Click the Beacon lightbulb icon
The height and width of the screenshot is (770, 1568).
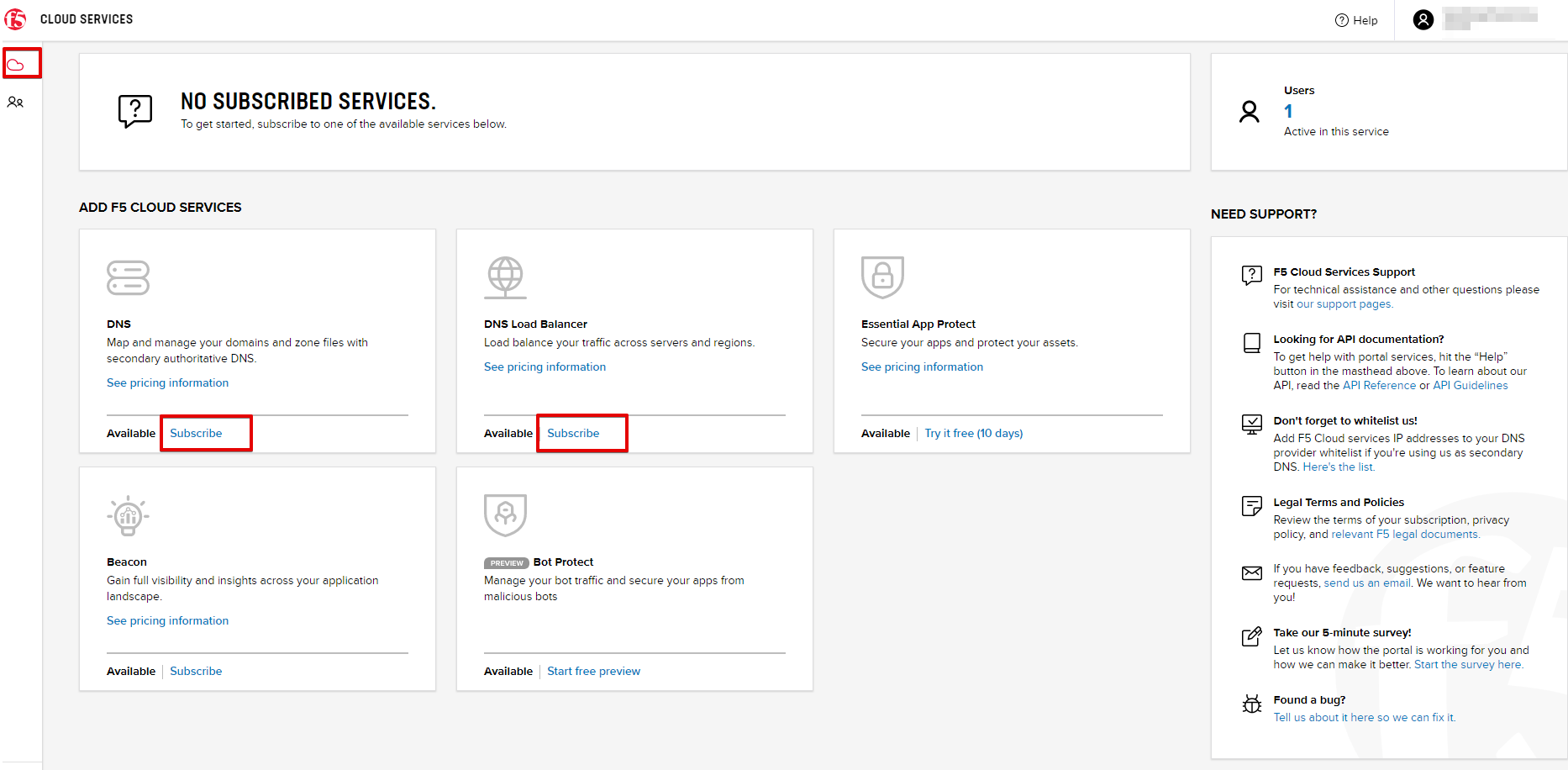click(128, 515)
